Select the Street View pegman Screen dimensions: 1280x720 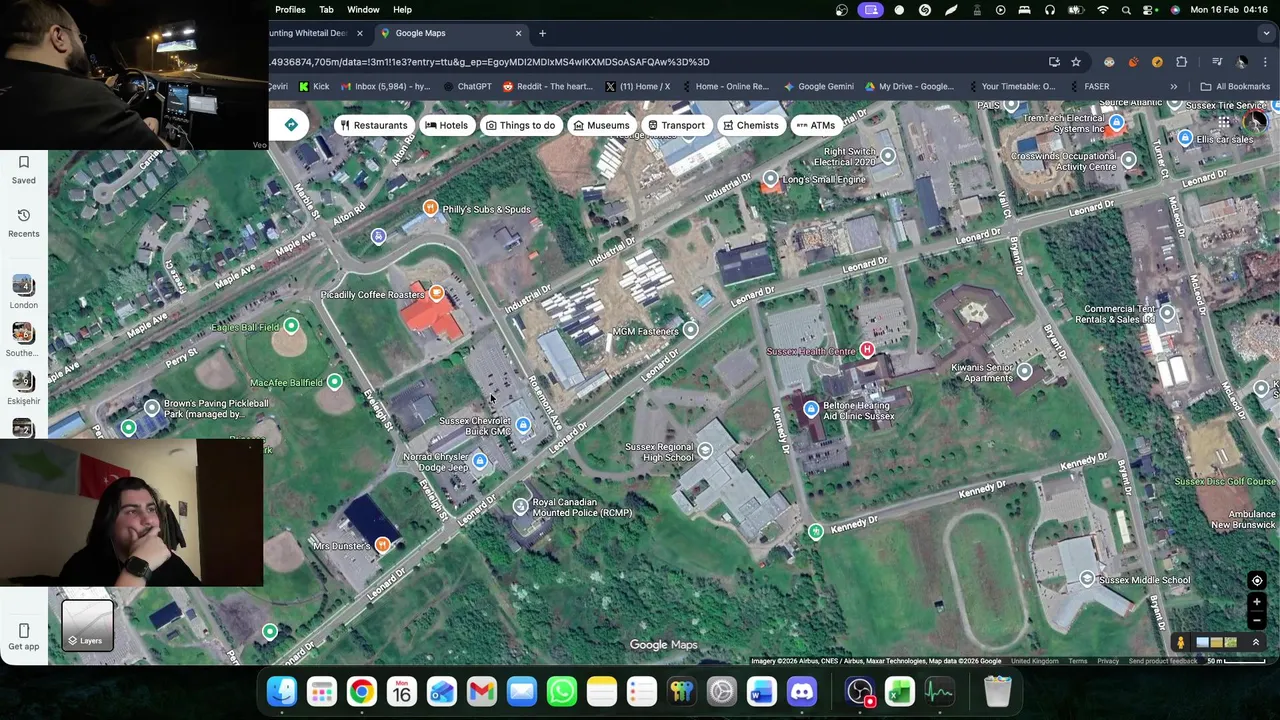tap(1180, 643)
